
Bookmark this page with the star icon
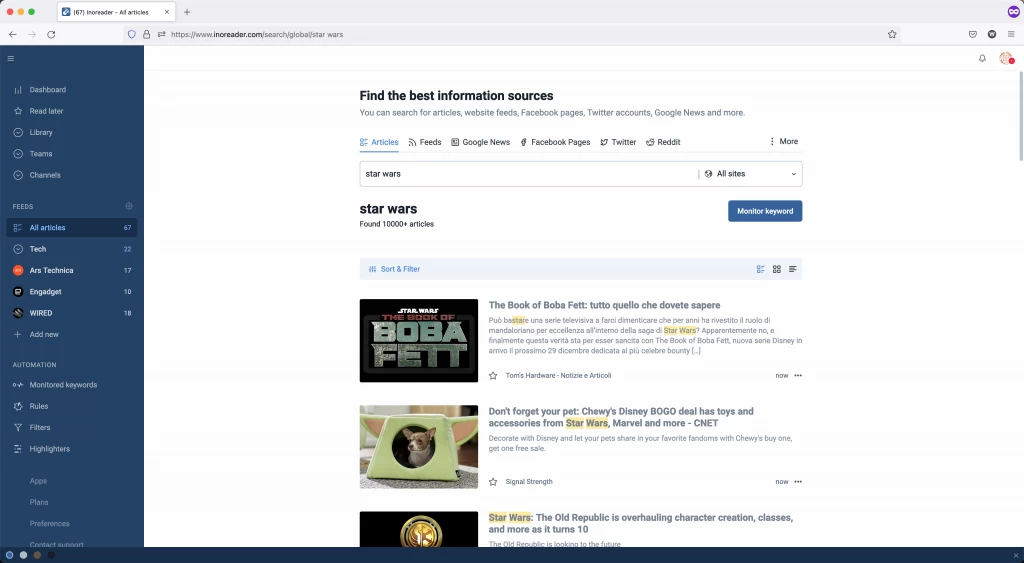892,35
